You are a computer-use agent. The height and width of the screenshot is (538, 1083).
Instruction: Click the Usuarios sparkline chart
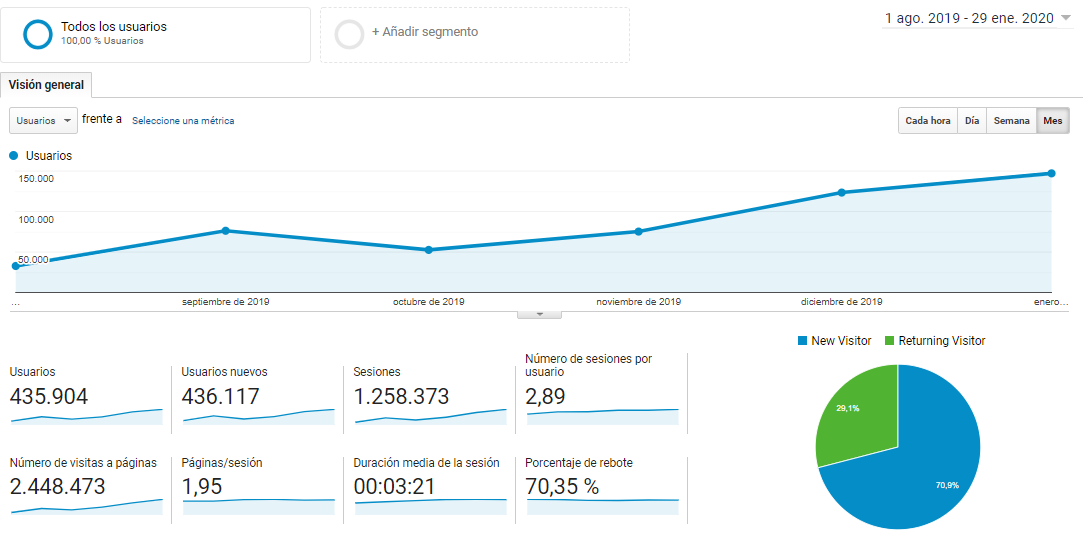click(86, 416)
